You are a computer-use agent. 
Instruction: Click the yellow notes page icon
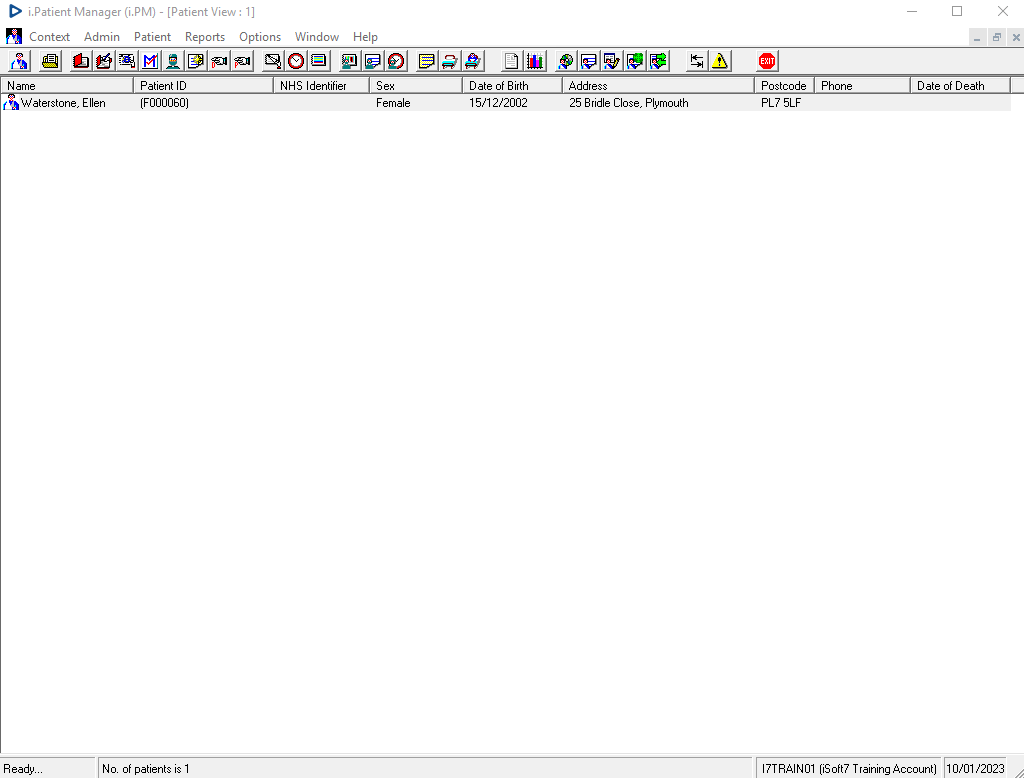pos(426,61)
